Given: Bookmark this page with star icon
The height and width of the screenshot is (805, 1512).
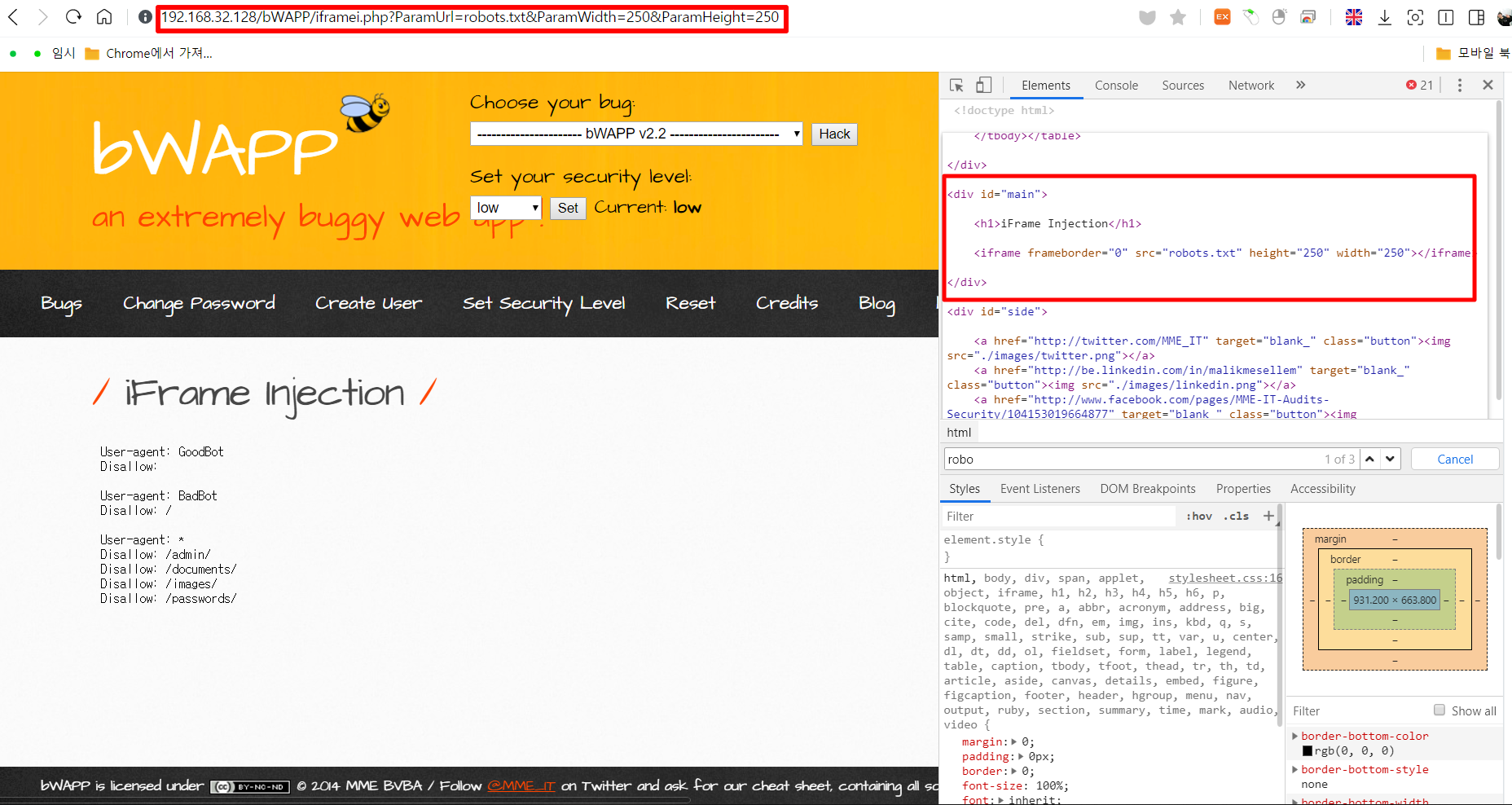Looking at the screenshot, I should pos(1178,17).
